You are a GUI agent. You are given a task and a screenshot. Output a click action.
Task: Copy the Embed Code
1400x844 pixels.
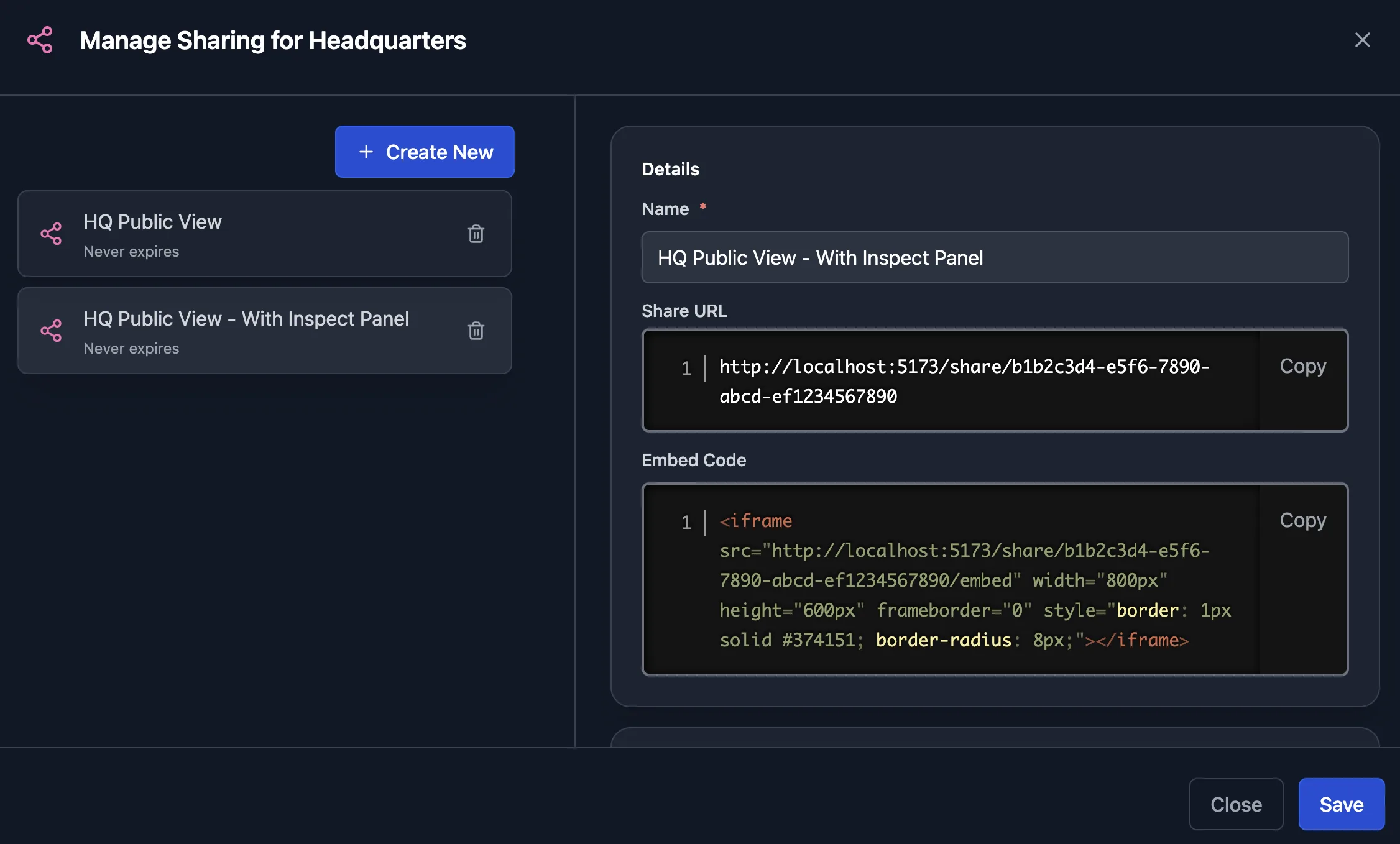(x=1303, y=520)
